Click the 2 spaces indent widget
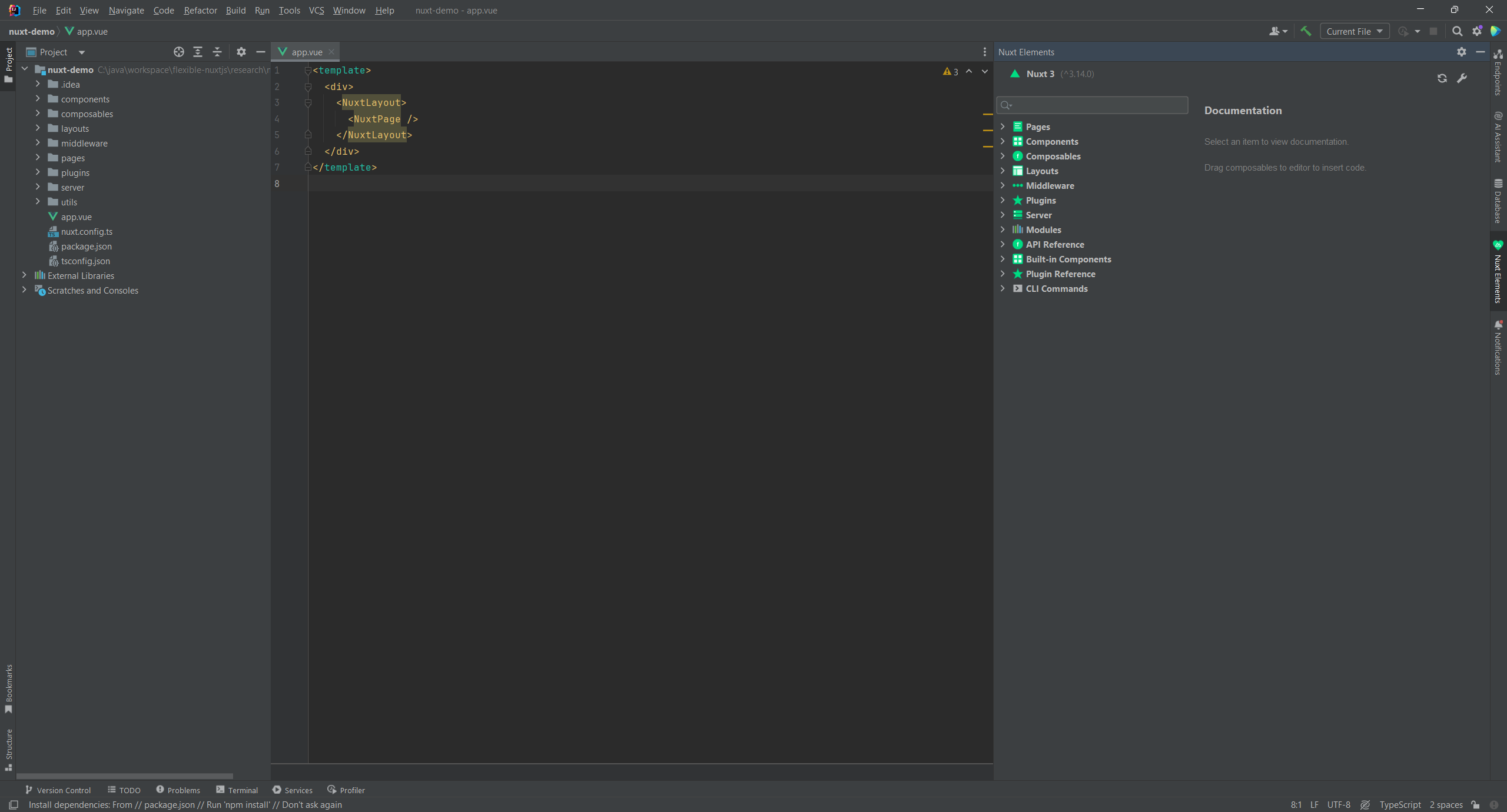1507x812 pixels. click(x=1446, y=804)
